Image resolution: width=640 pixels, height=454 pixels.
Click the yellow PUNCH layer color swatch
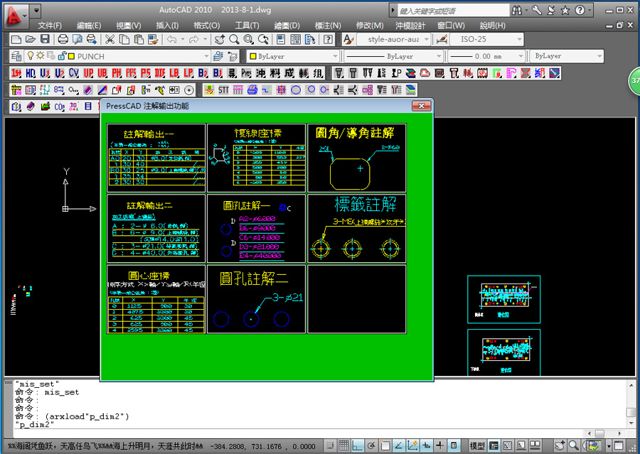point(71,56)
